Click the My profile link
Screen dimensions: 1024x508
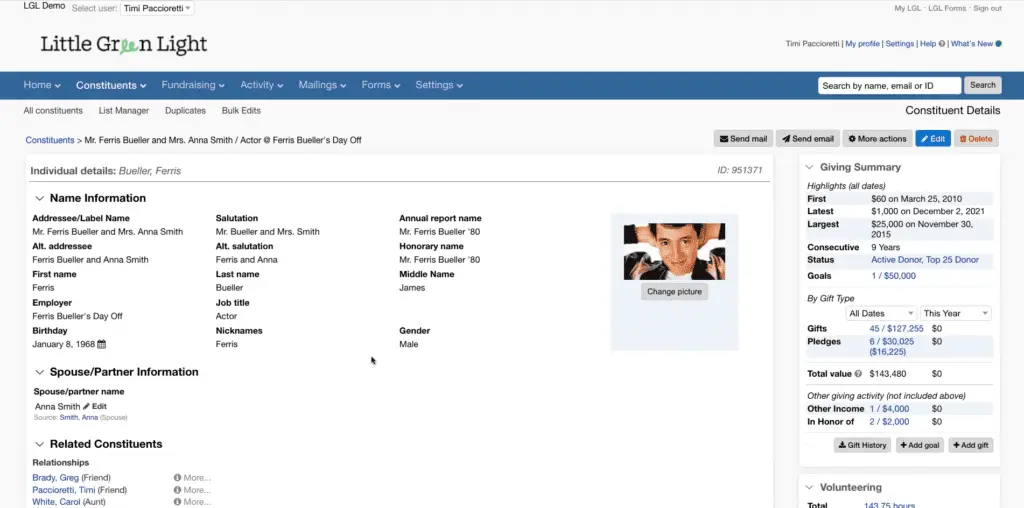[862, 44]
